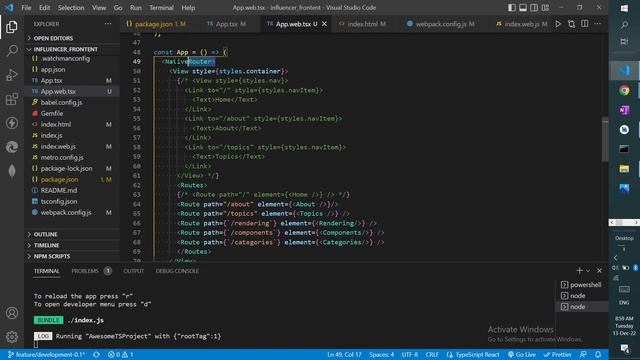
Task: Expand the Timeline section
Action: point(72,245)
